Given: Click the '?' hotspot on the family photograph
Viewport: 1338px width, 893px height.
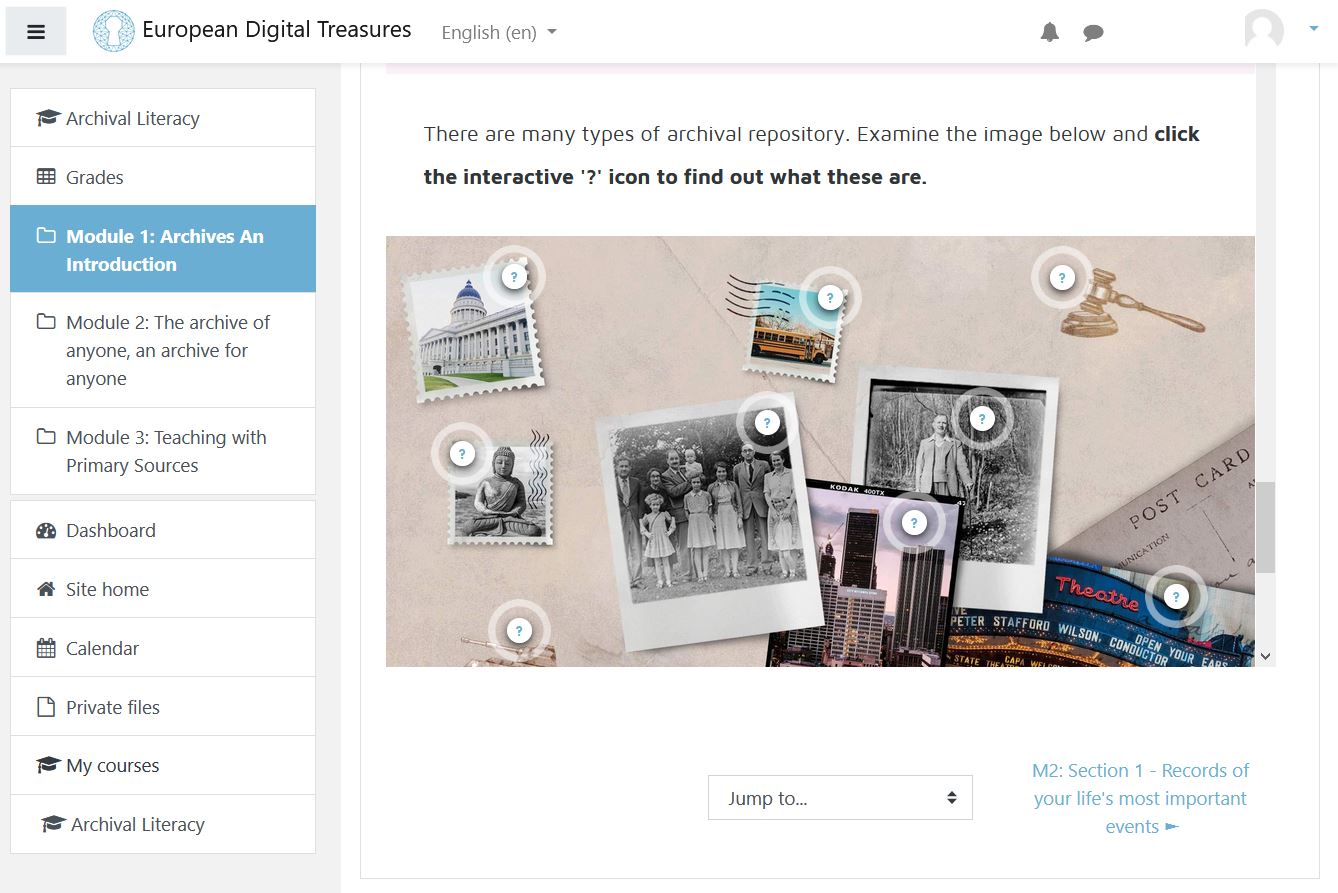Looking at the screenshot, I should tap(766, 422).
